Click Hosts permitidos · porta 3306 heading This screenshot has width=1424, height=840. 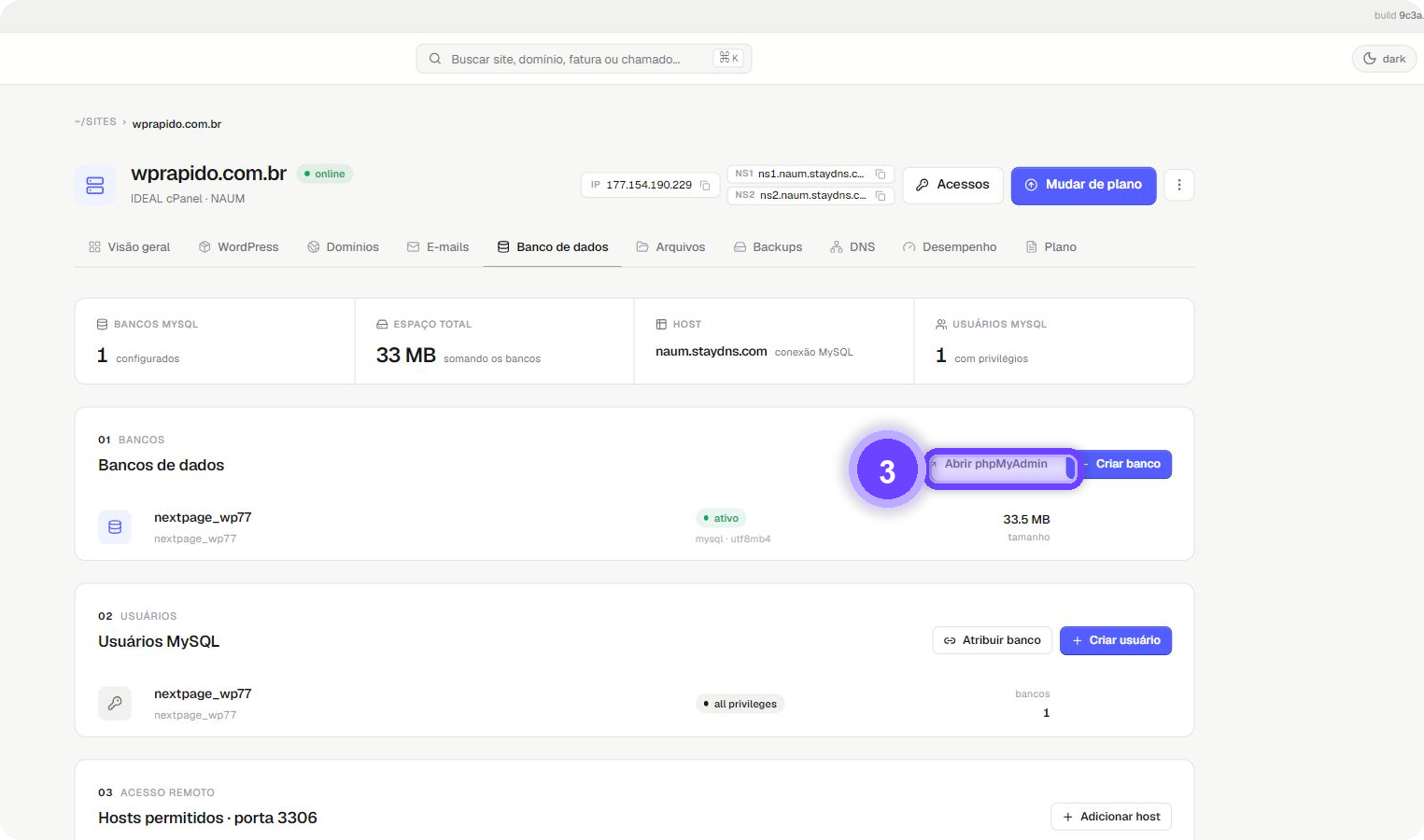[207, 818]
